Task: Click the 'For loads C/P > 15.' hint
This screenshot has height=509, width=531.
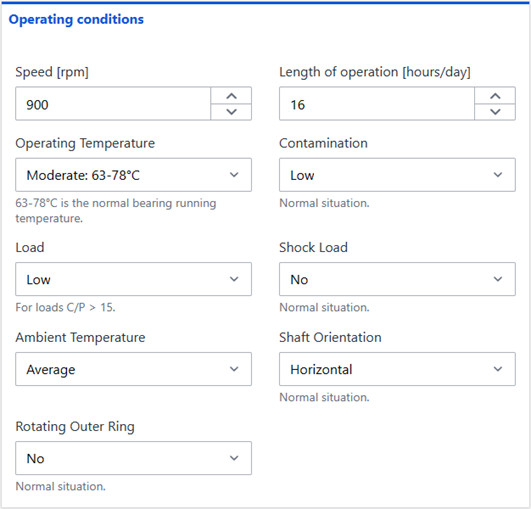Action: click(x=65, y=307)
